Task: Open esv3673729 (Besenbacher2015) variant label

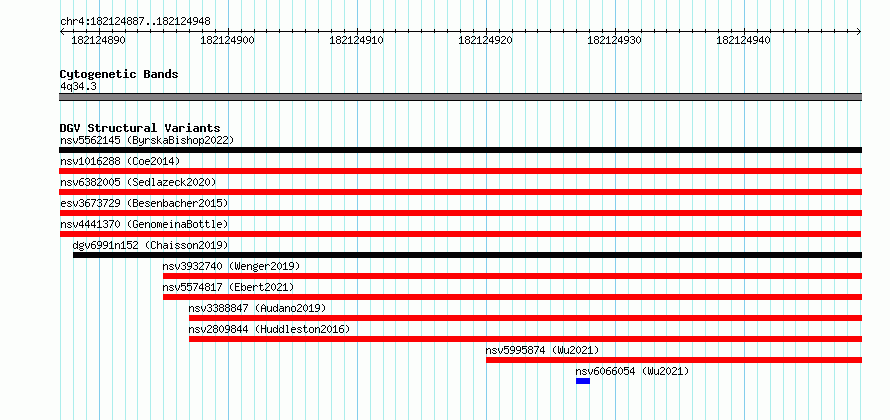Action: coord(144,203)
